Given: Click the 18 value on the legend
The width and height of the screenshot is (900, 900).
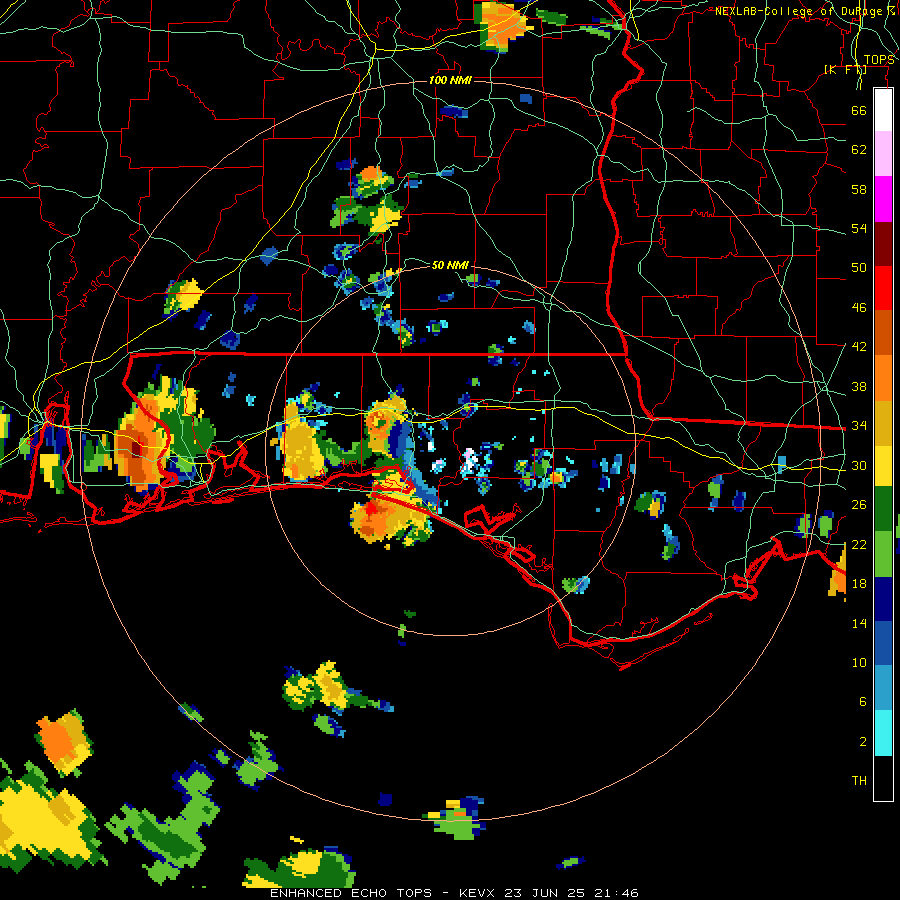Looking at the screenshot, I should tap(859, 584).
